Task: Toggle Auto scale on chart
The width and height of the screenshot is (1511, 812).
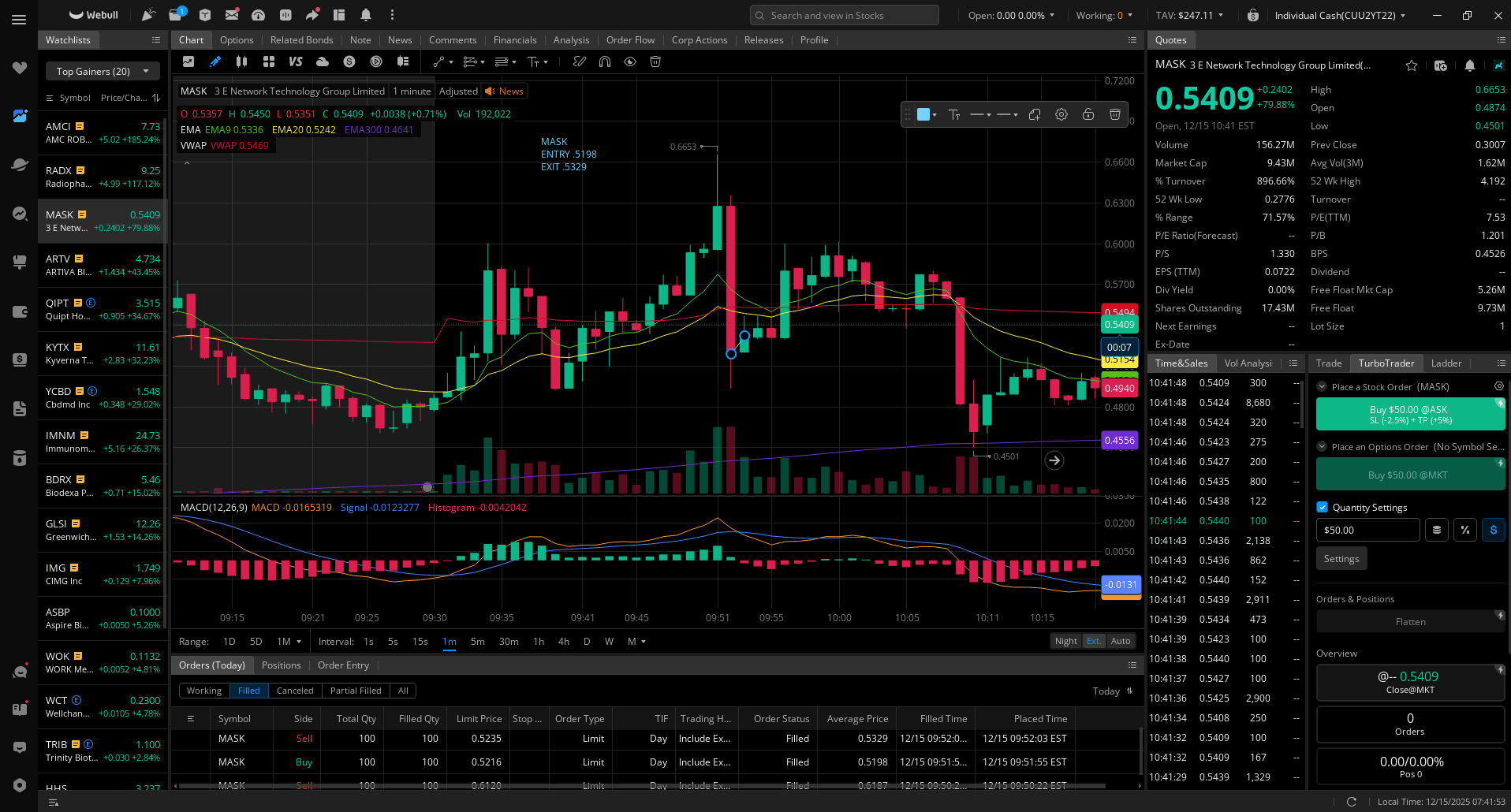Action: (1121, 641)
